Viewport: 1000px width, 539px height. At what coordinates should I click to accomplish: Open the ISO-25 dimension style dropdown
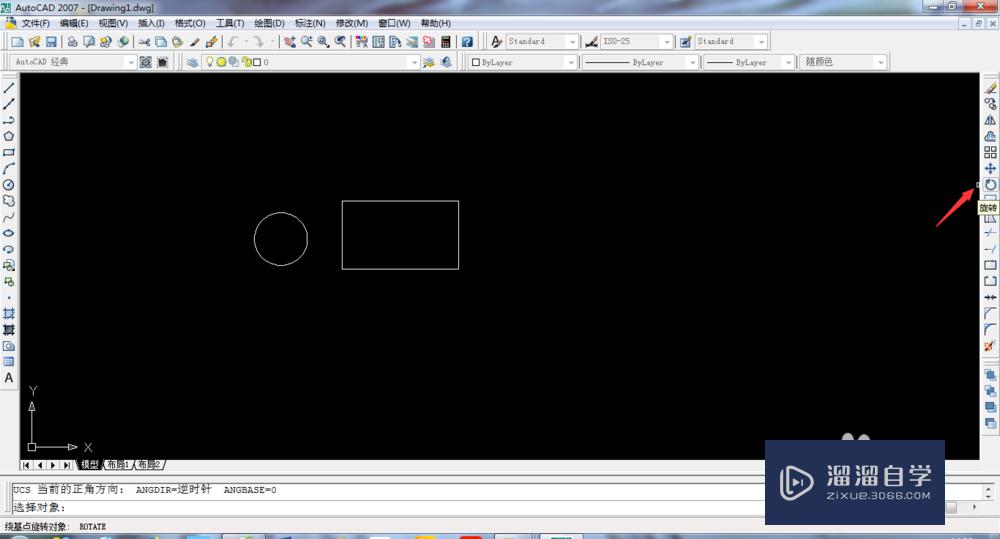[667, 41]
